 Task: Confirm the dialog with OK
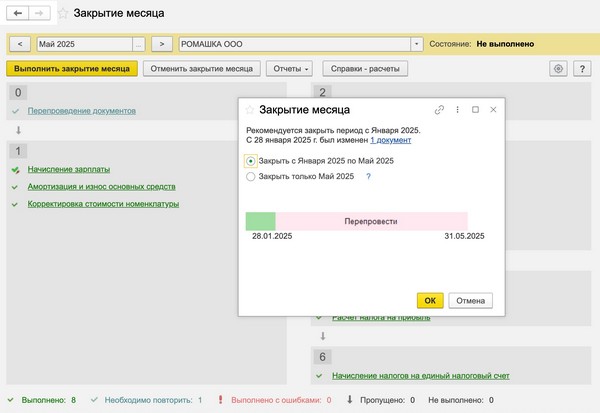click(429, 300)
